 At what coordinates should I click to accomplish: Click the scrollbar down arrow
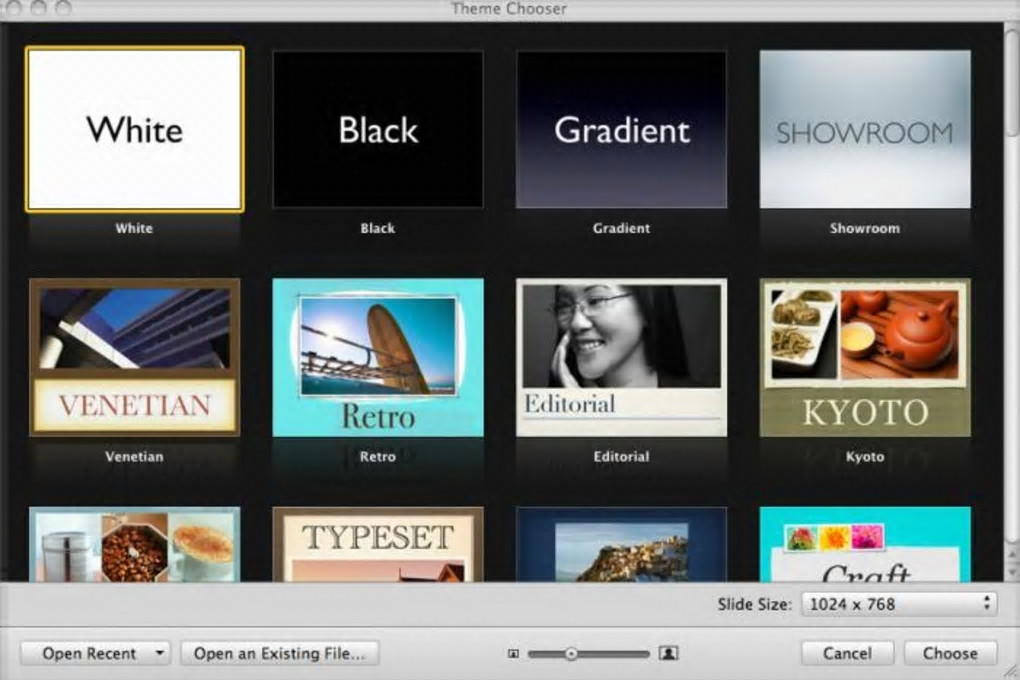pyautogui.click(x=1012, y=571)
